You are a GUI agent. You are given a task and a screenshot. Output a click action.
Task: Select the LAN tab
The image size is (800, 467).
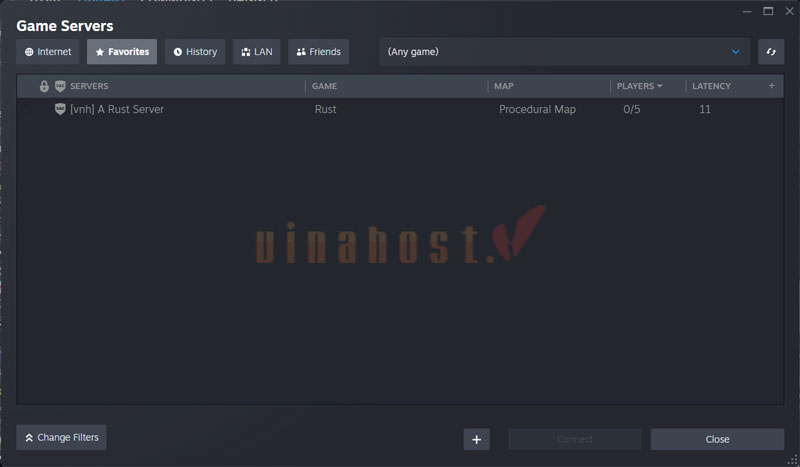coord(256,52)
